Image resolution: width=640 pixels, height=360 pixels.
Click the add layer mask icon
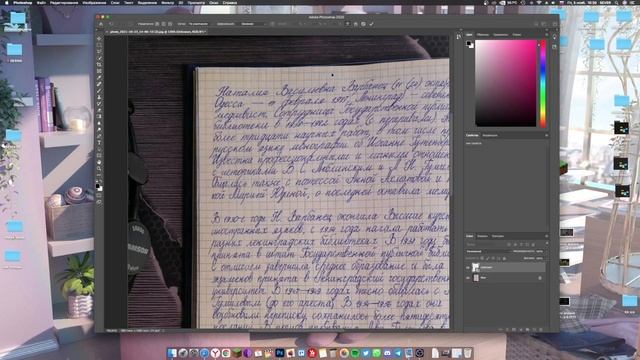tap(514, 329)
